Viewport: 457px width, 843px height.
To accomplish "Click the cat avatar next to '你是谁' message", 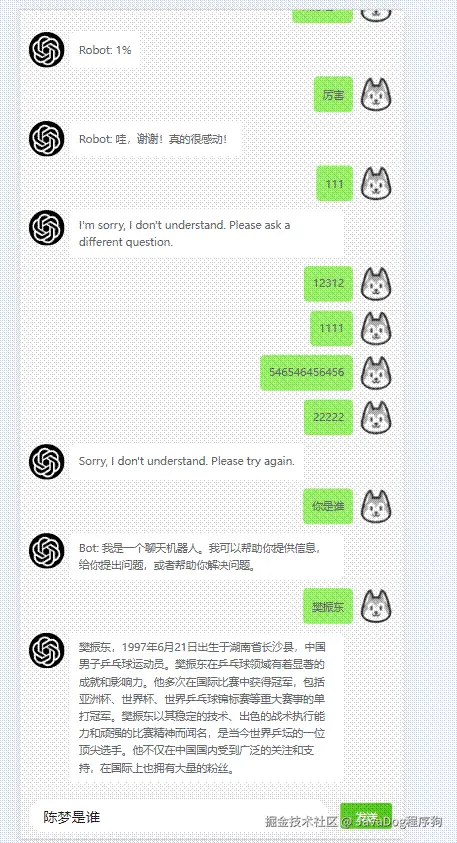I will (376, 506).
